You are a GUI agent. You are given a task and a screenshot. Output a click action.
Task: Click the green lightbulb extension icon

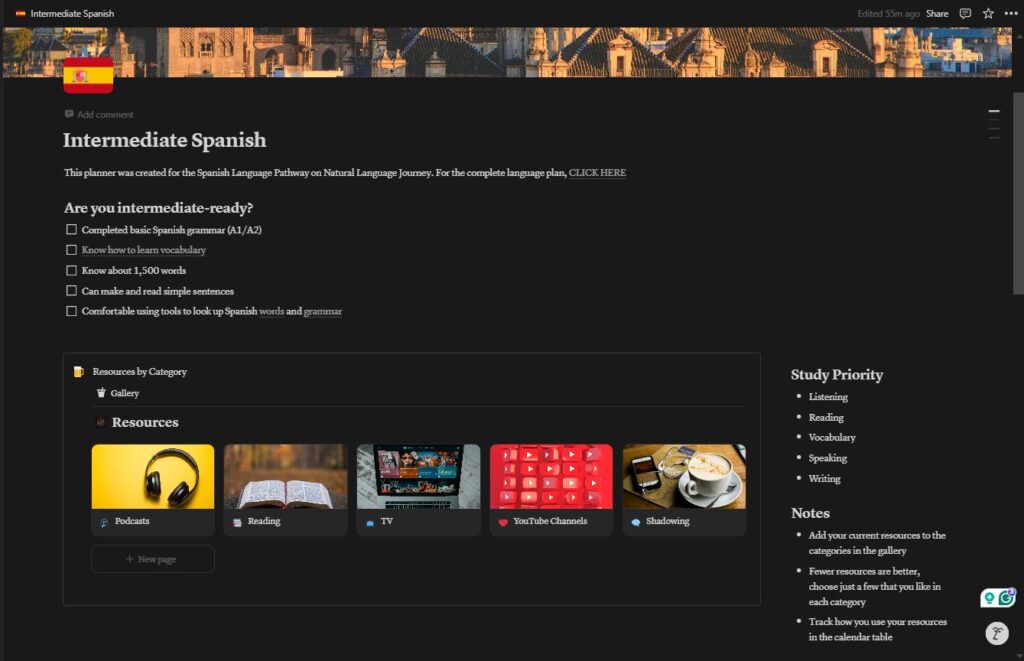[988, 597]
